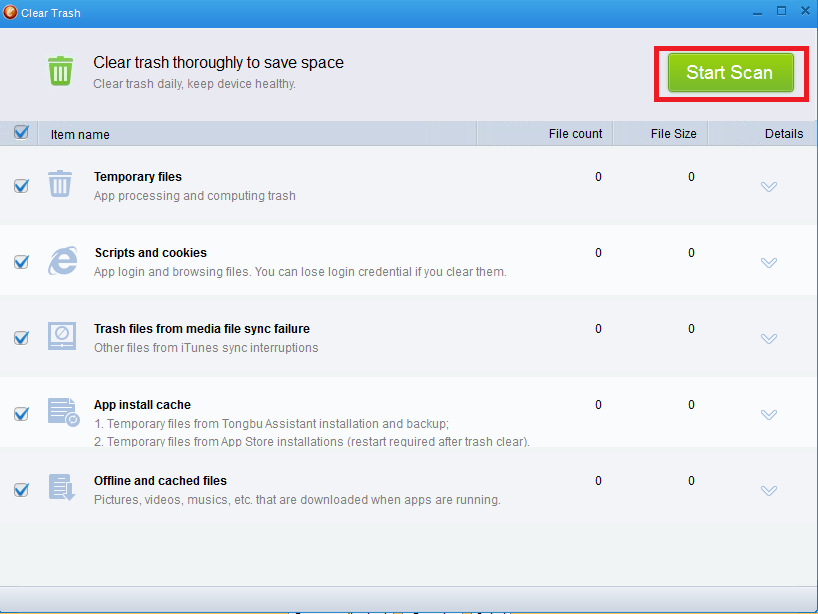This screenshot has height=614, width=818.
Task: Expand details for Temporary files
Action: coord(769,187)
